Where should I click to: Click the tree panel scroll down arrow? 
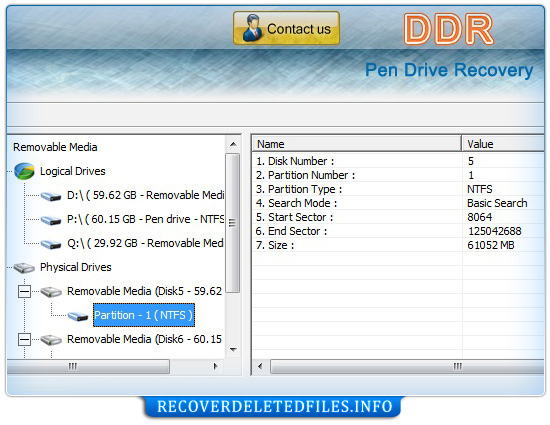(233, 350)
